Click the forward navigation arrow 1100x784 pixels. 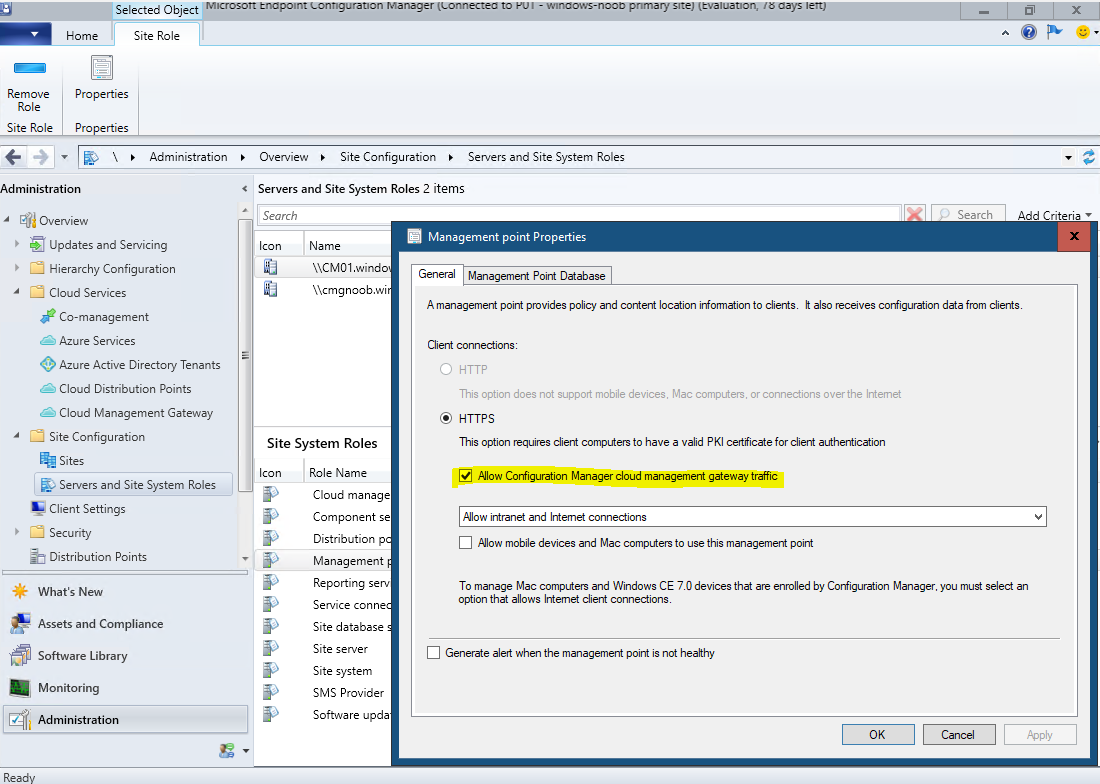(41, 157)
